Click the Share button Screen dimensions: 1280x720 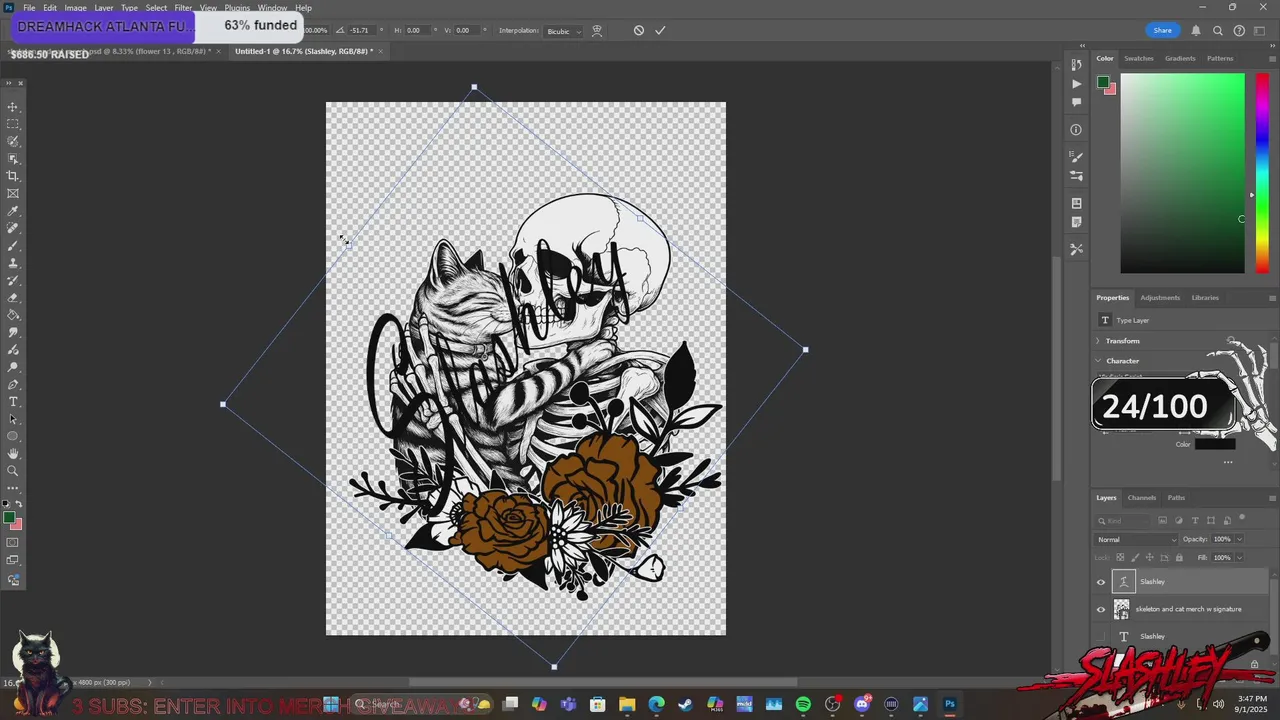pyautogui.click(x=1162, y=31)
